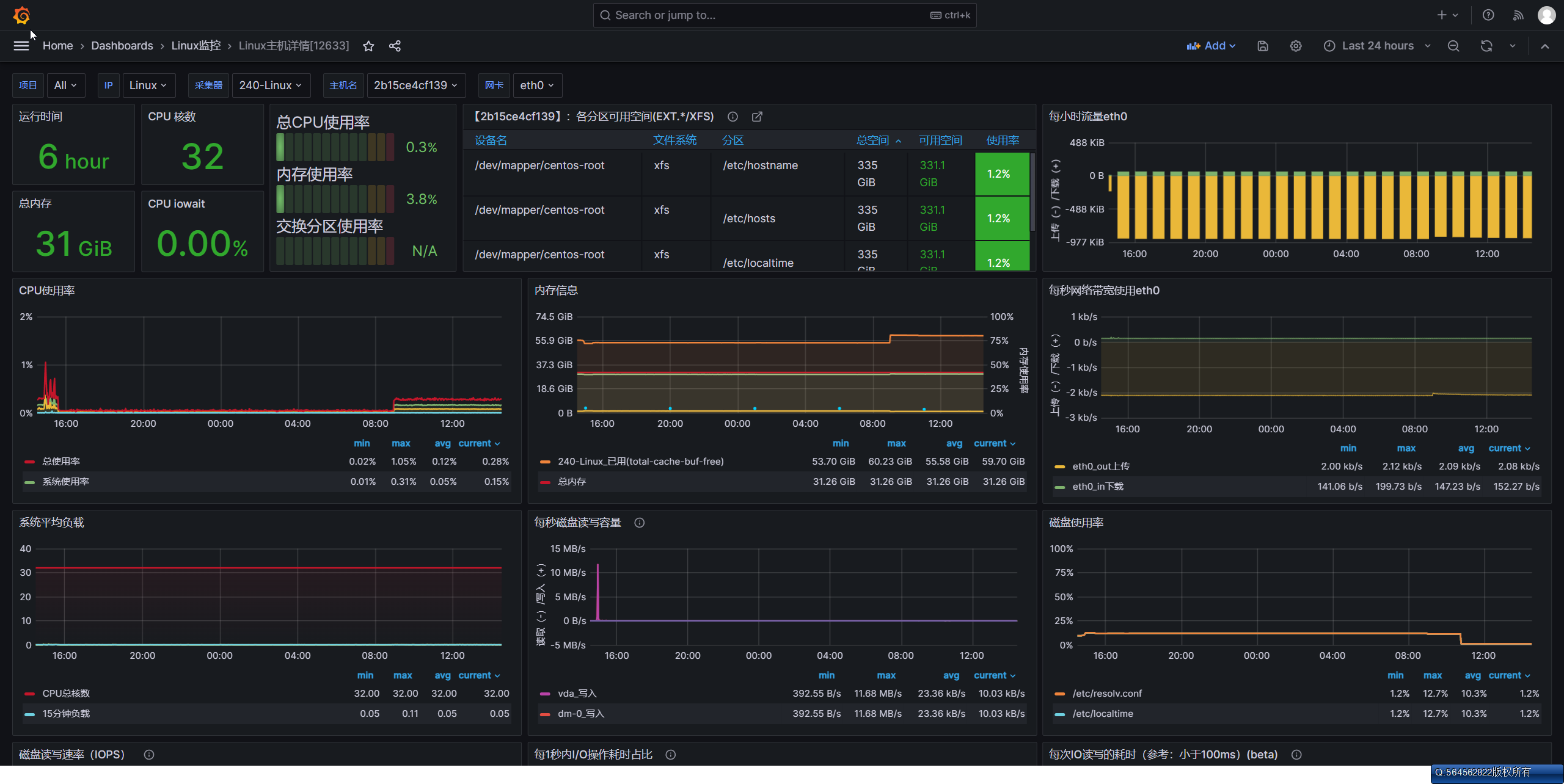Open the news feed icon
Viewport: 1564px width, 784px height.
pyautogui.click(x=1518, y=15)
